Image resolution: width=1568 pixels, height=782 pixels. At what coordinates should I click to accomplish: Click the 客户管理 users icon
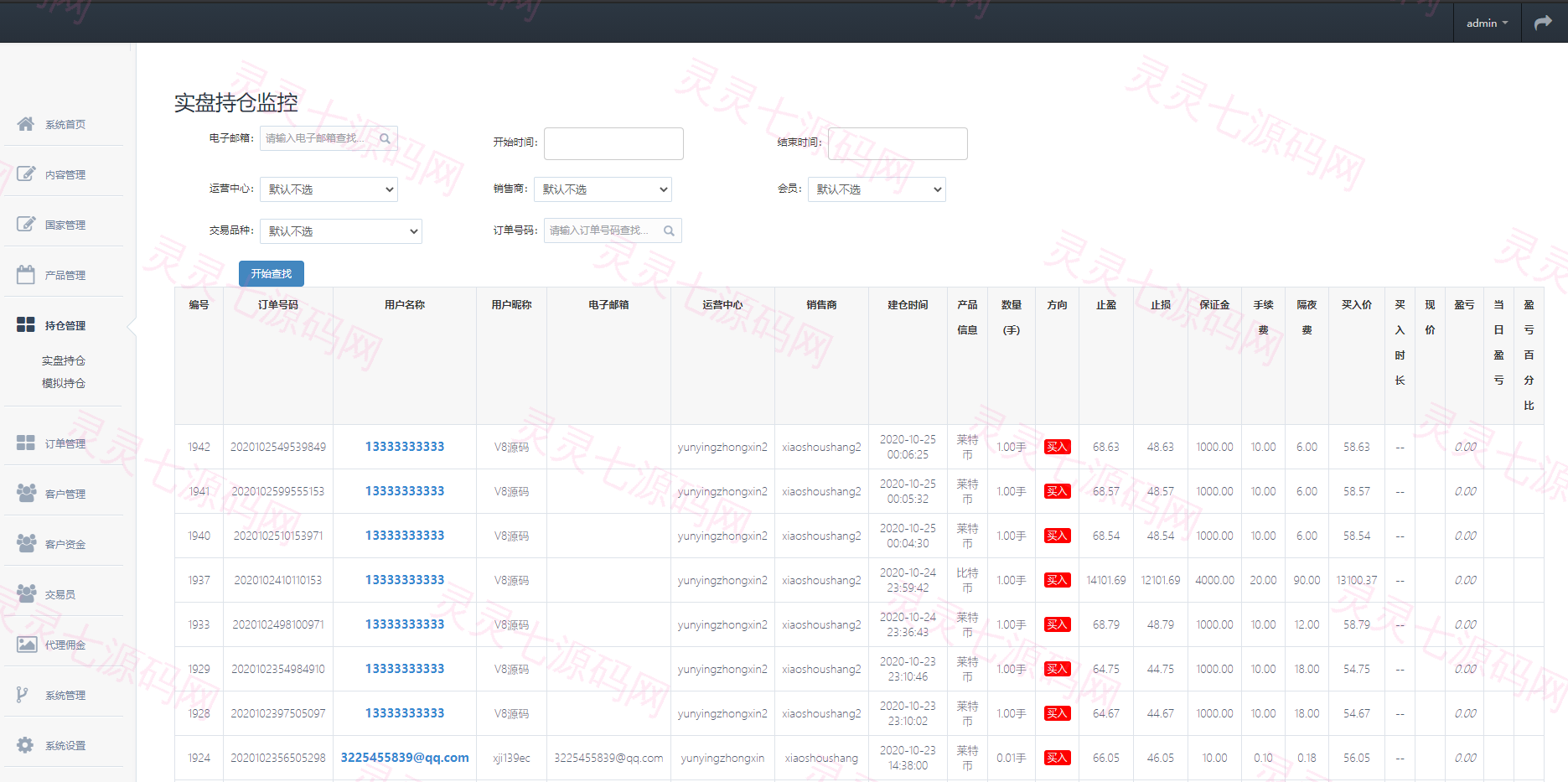(x=26, y=493)
